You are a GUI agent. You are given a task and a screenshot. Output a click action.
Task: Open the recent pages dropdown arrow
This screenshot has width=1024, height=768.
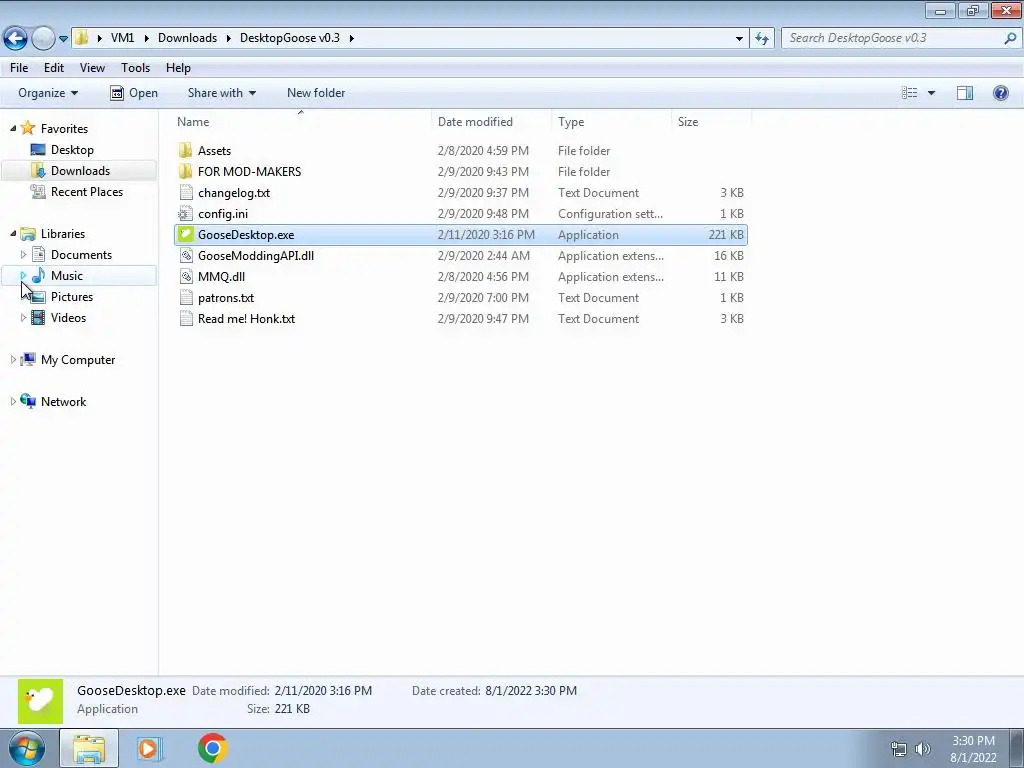coord(63,39)
